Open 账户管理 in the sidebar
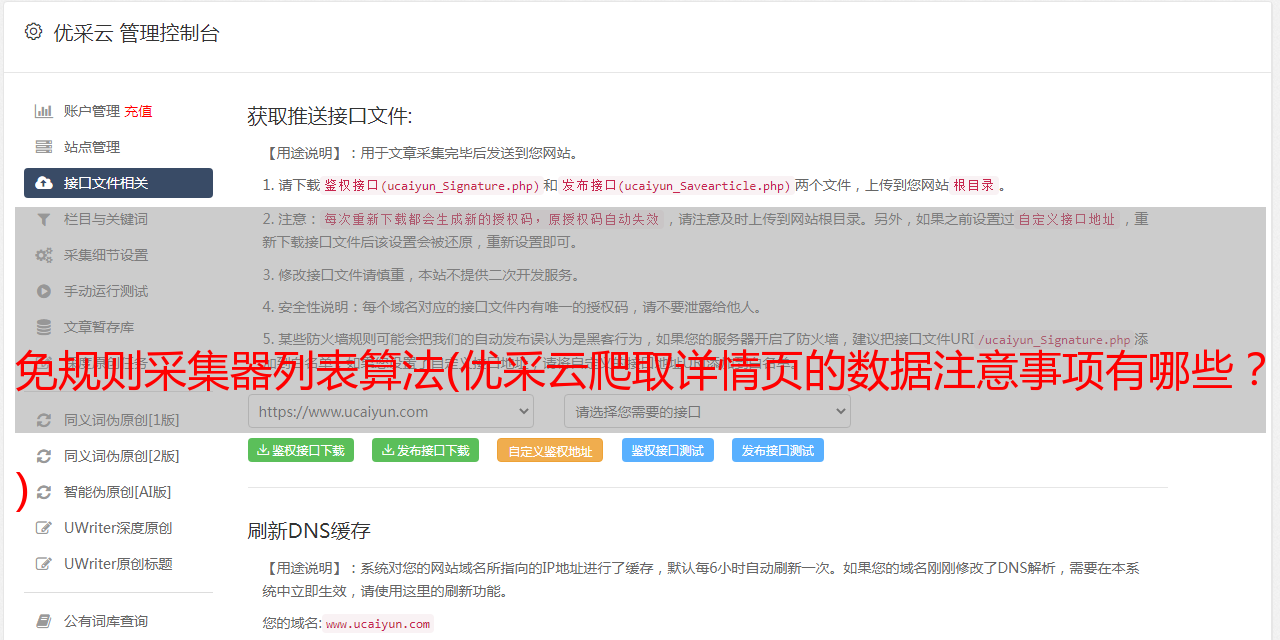 [92, 111]
